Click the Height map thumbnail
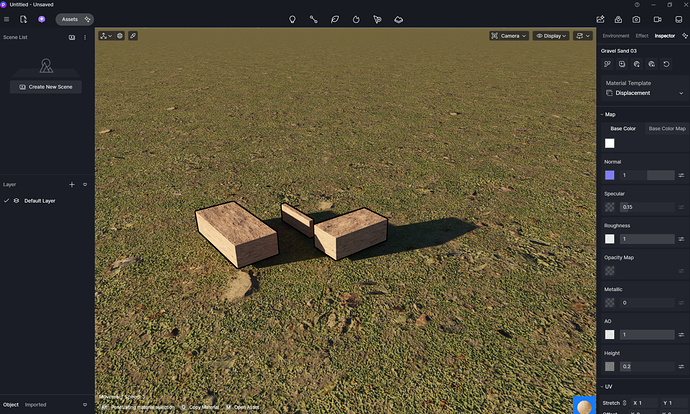This screenshot has width=690, height=414. 609,366
